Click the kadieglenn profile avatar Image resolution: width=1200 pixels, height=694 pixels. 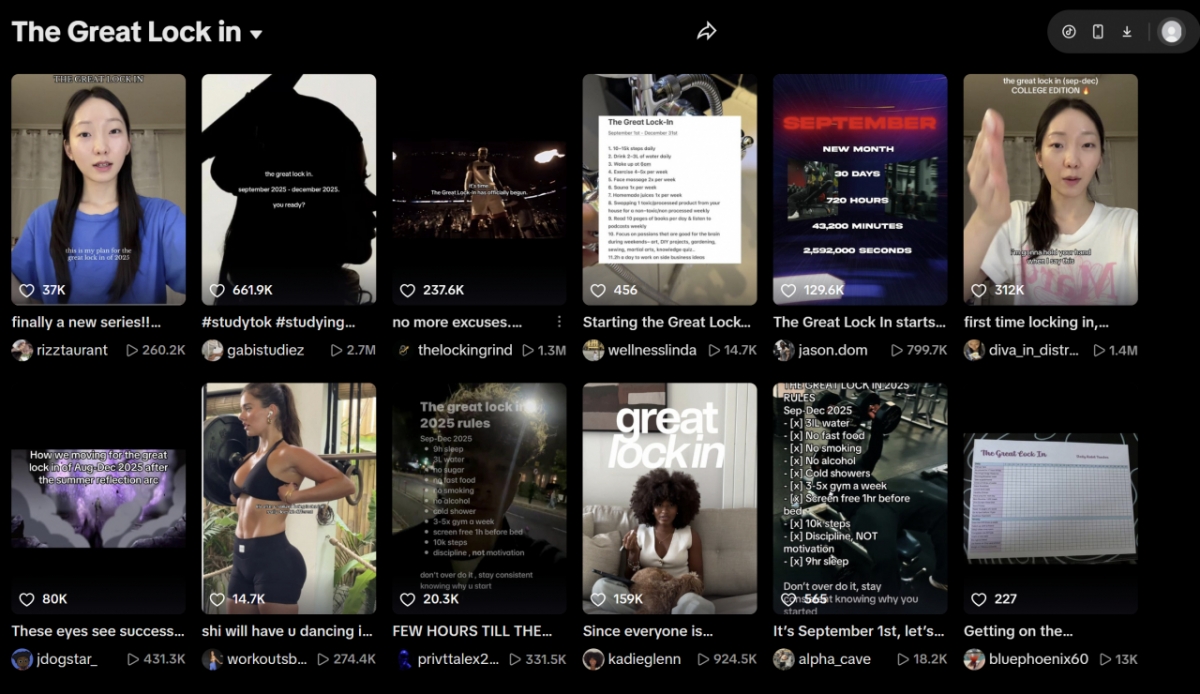tap(594, 659)
